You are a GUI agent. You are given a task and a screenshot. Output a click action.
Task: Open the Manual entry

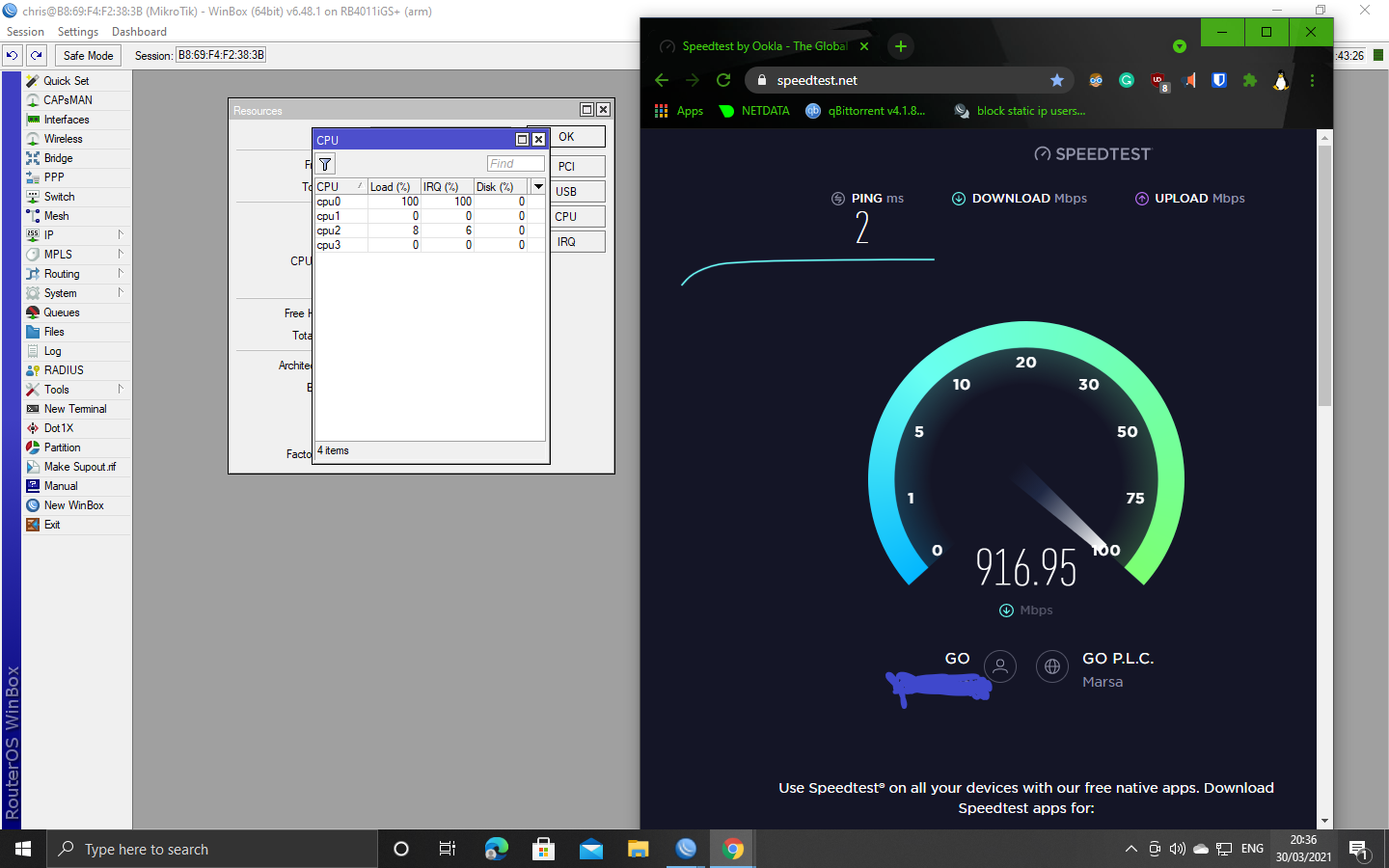coord(77,486)
